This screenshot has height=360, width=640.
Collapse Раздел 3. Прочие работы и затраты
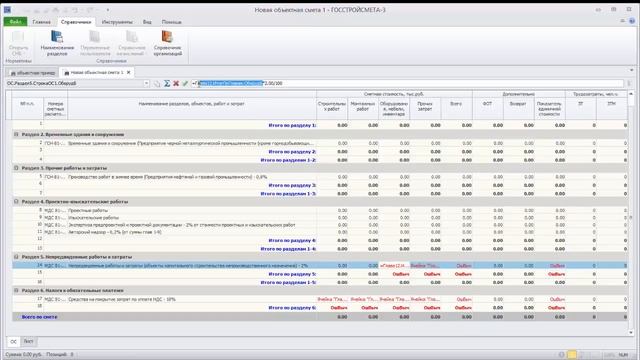click(x=16, y=168)
